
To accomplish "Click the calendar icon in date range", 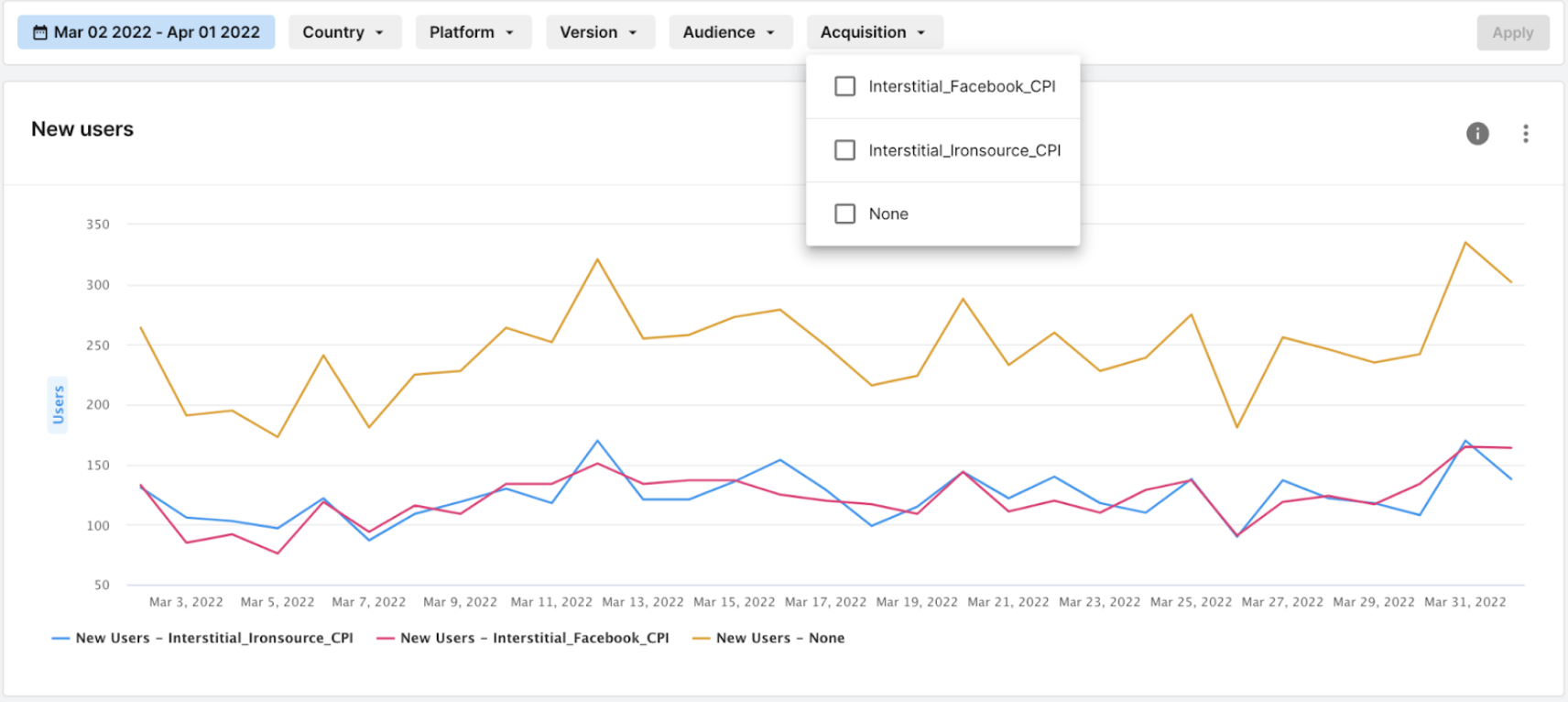I will [40, 33].
